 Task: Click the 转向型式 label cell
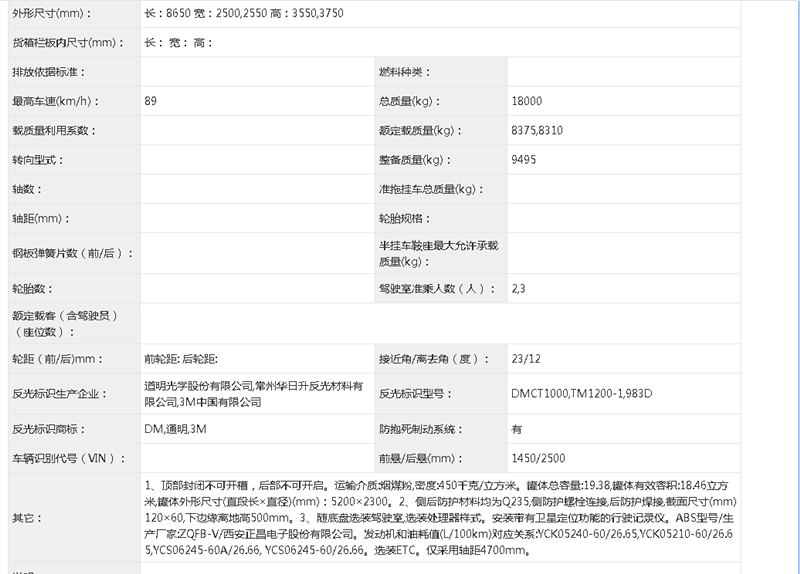pos(39,159)
